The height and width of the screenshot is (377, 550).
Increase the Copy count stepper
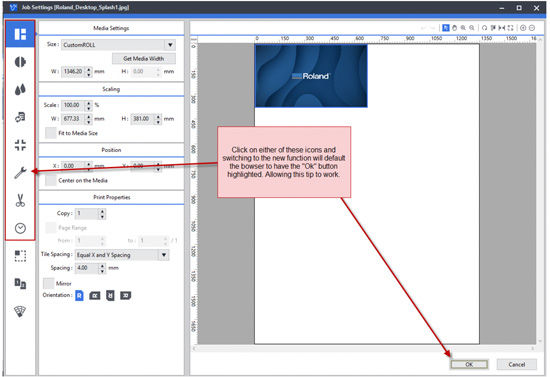102,211
